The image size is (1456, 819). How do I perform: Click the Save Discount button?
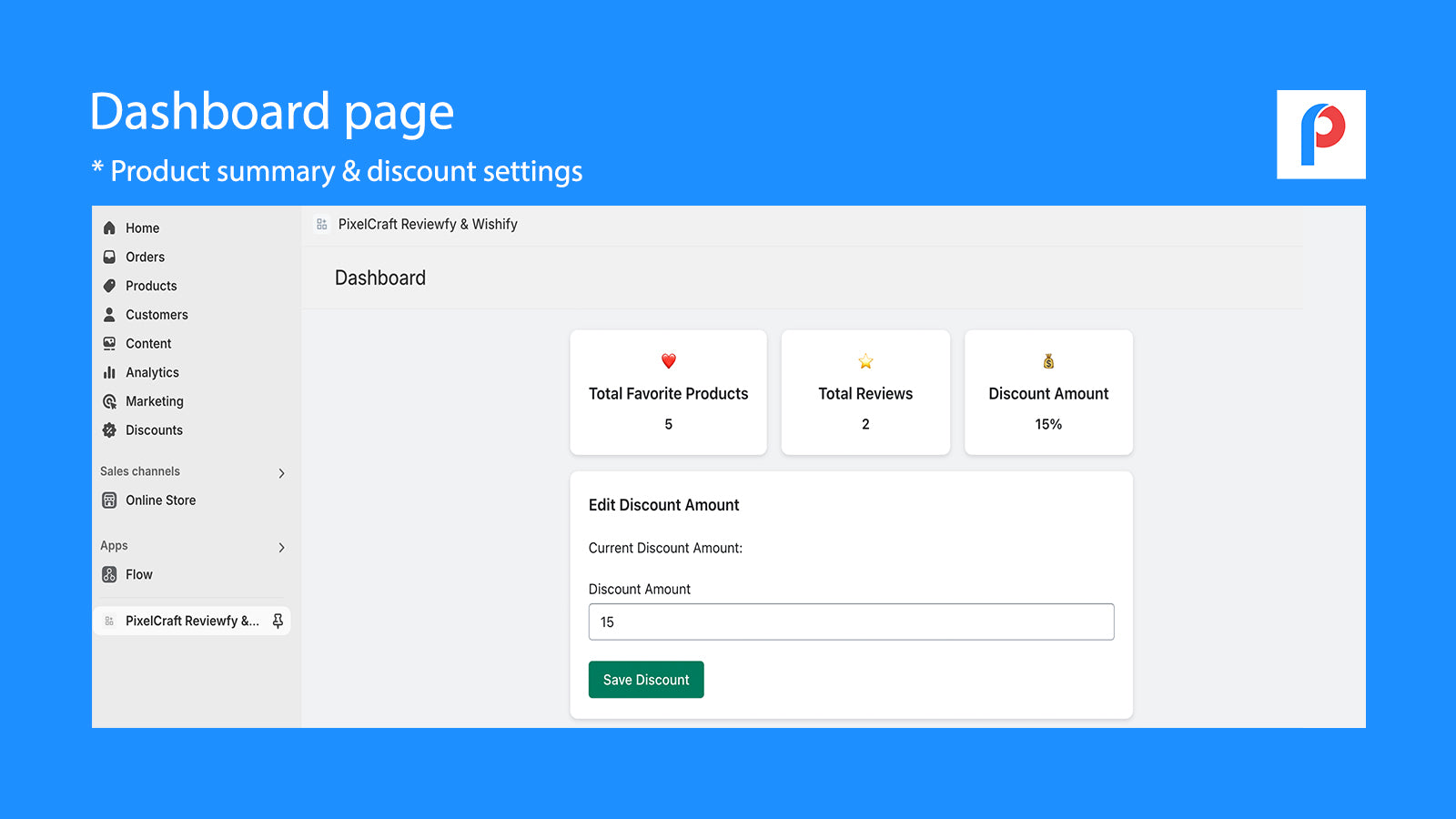pyautogui.click(x=646, y=680)
